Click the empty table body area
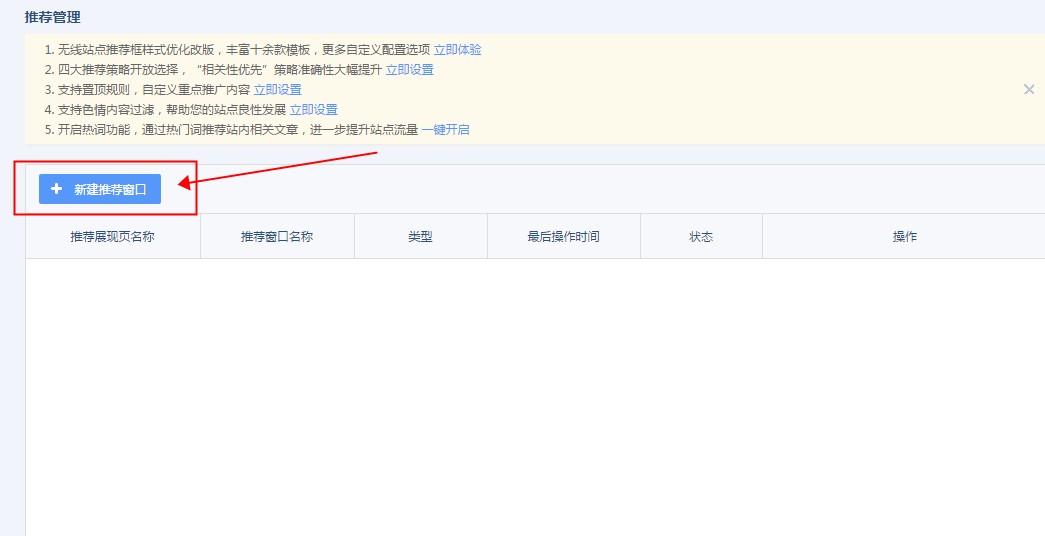Image resolution: width=1045 pixels, height=536 pixels. (535, 400)
